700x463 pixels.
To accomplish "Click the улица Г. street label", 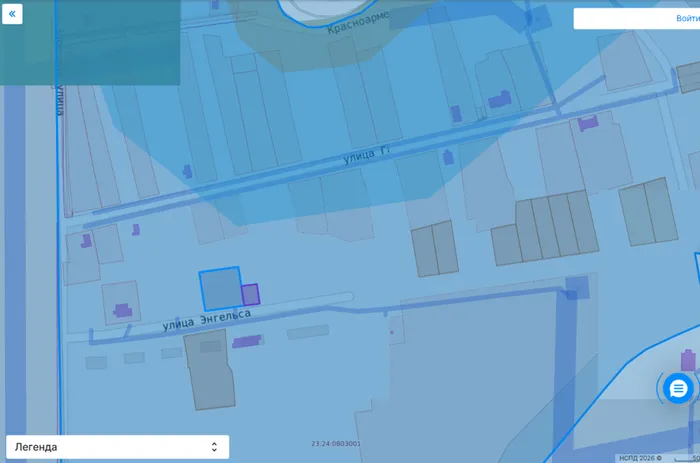I will click(357, 156).
